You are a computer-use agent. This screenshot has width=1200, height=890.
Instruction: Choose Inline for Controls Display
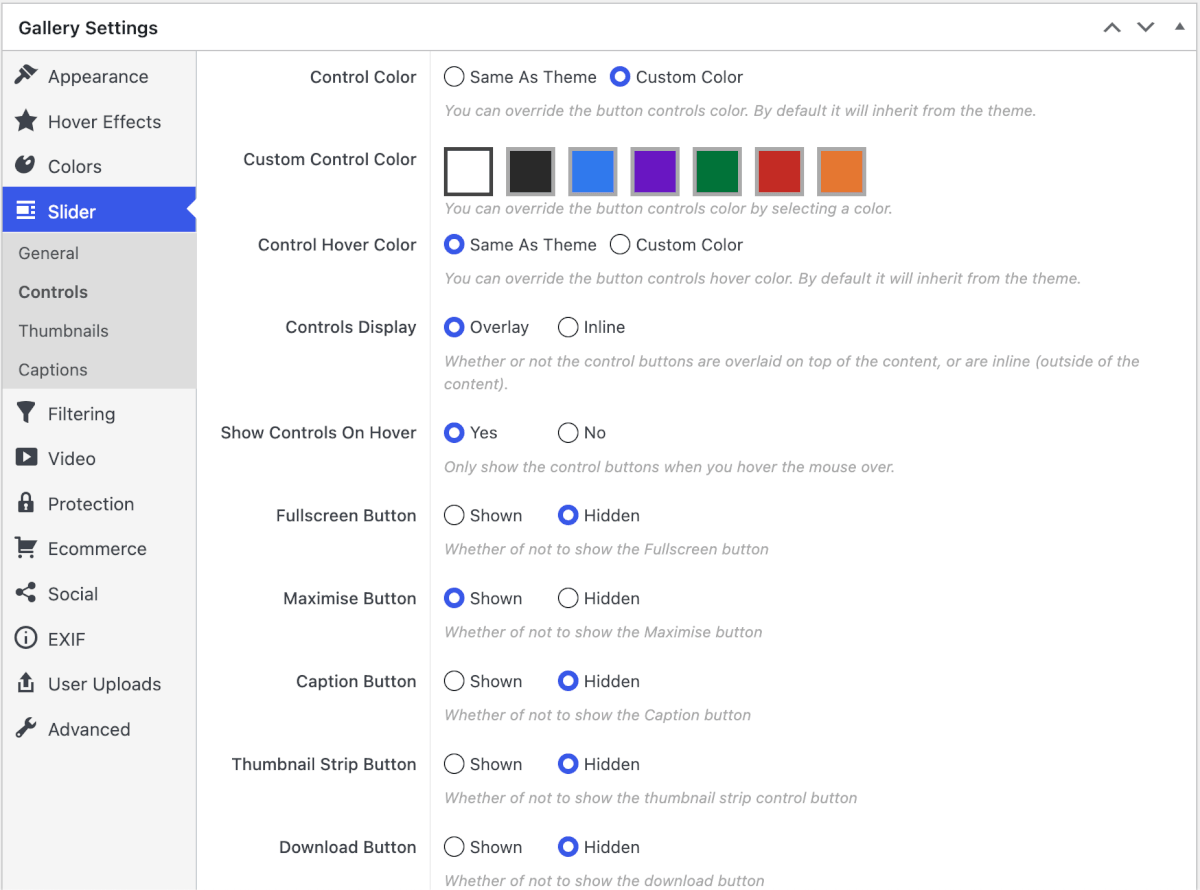click(x=568, y=326)
